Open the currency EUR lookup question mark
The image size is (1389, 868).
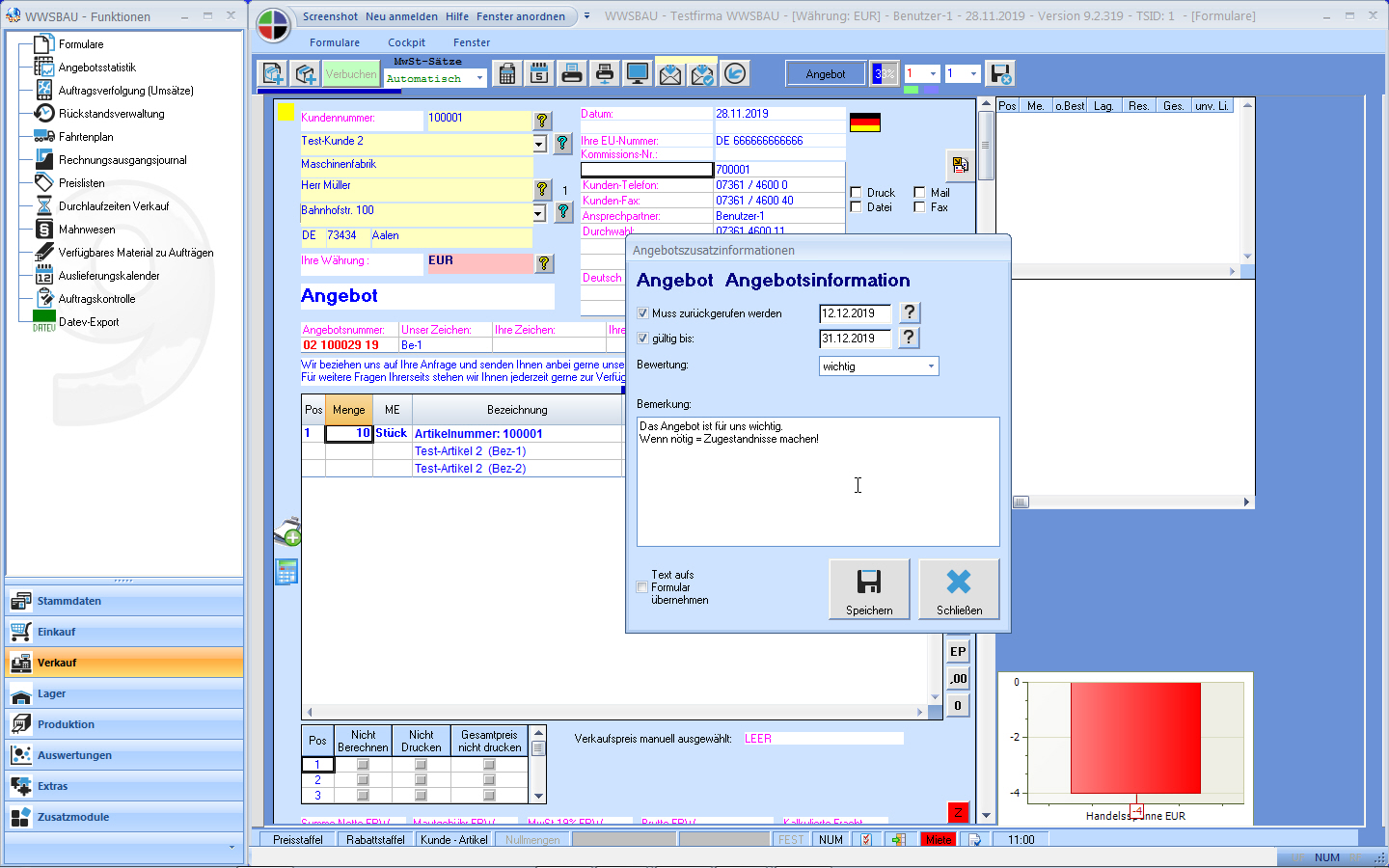pos(545,263)
